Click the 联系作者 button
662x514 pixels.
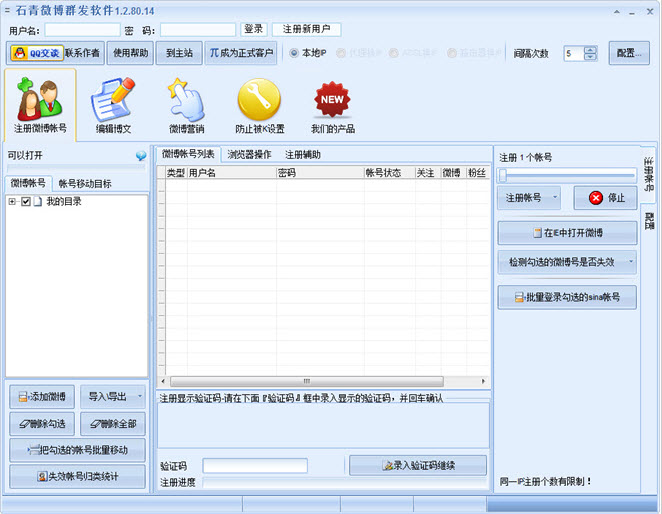point(83,53)
